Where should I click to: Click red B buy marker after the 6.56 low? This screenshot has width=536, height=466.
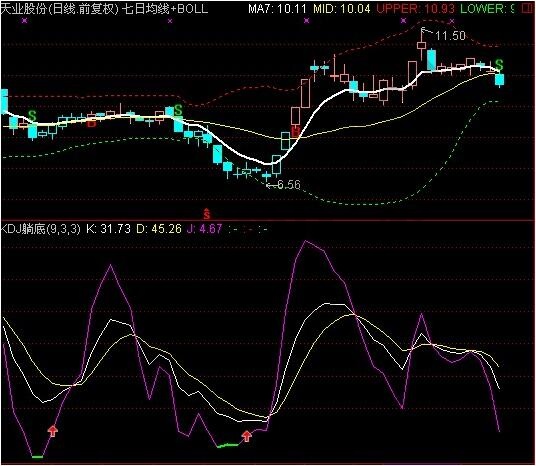point(296,131)
